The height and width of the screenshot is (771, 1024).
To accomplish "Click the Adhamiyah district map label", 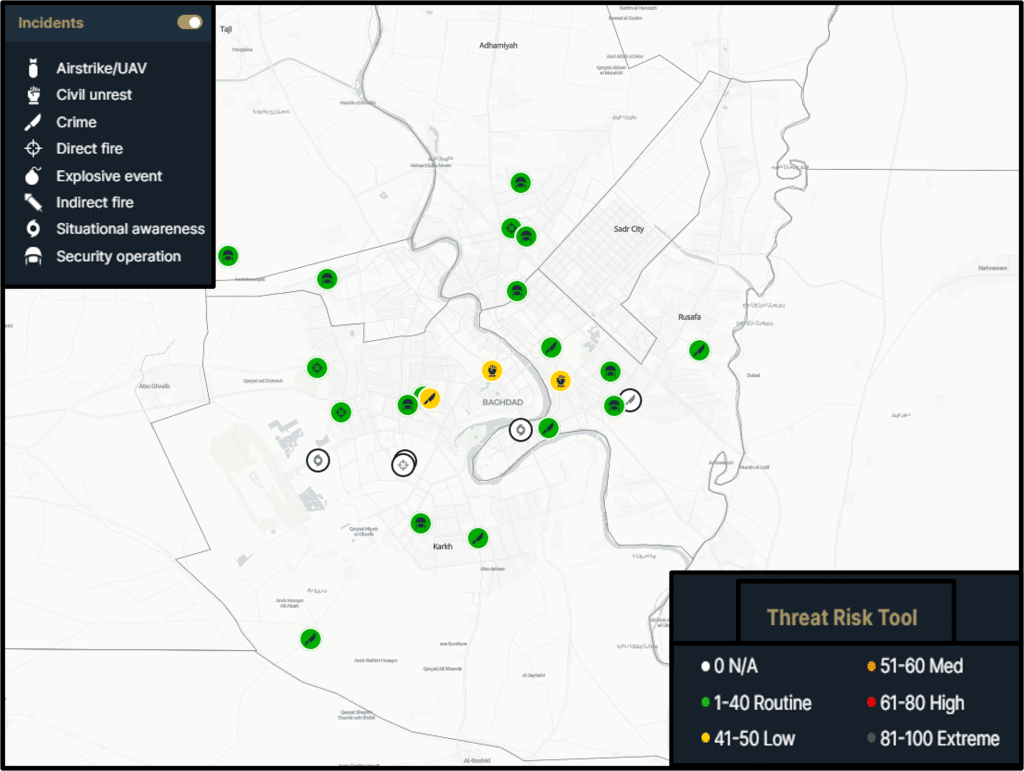I will 499,46.
